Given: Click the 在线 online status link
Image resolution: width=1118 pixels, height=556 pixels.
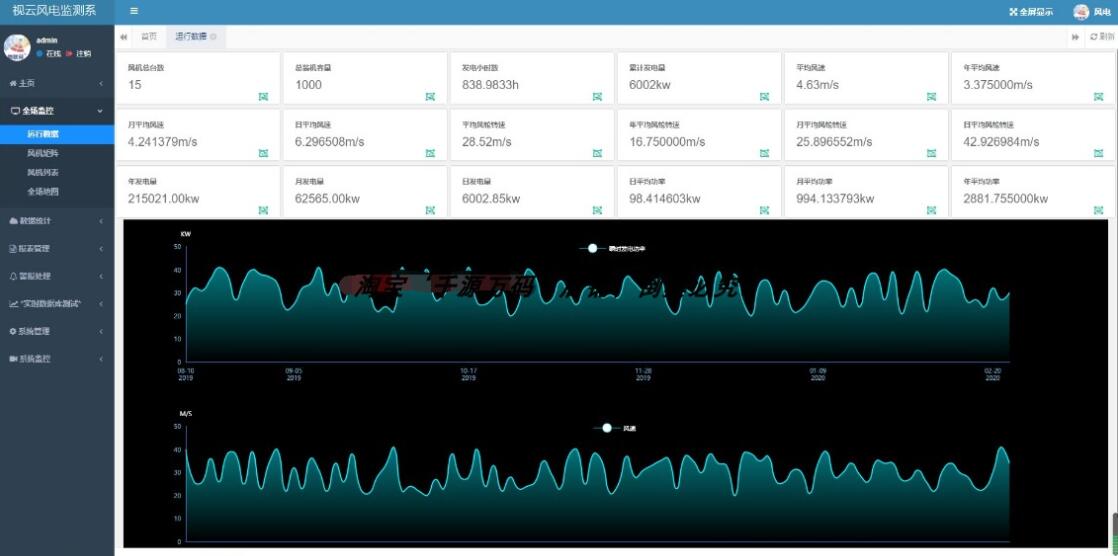Looking at the screenshot, I should click(49, 53).
